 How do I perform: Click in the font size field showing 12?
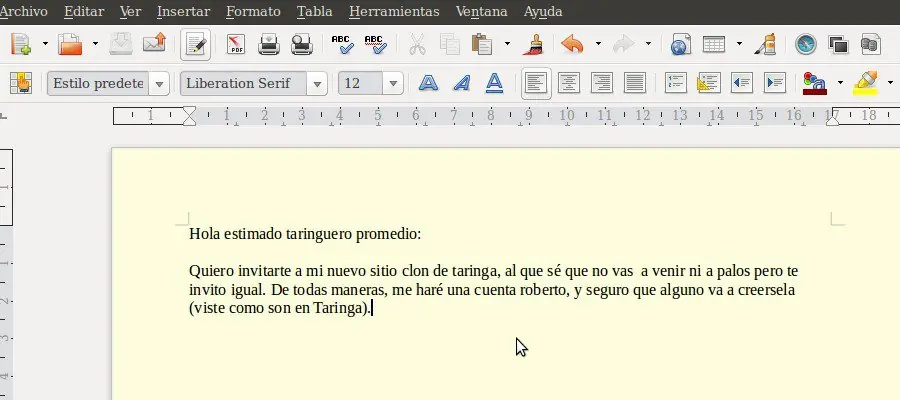(360, 84)
